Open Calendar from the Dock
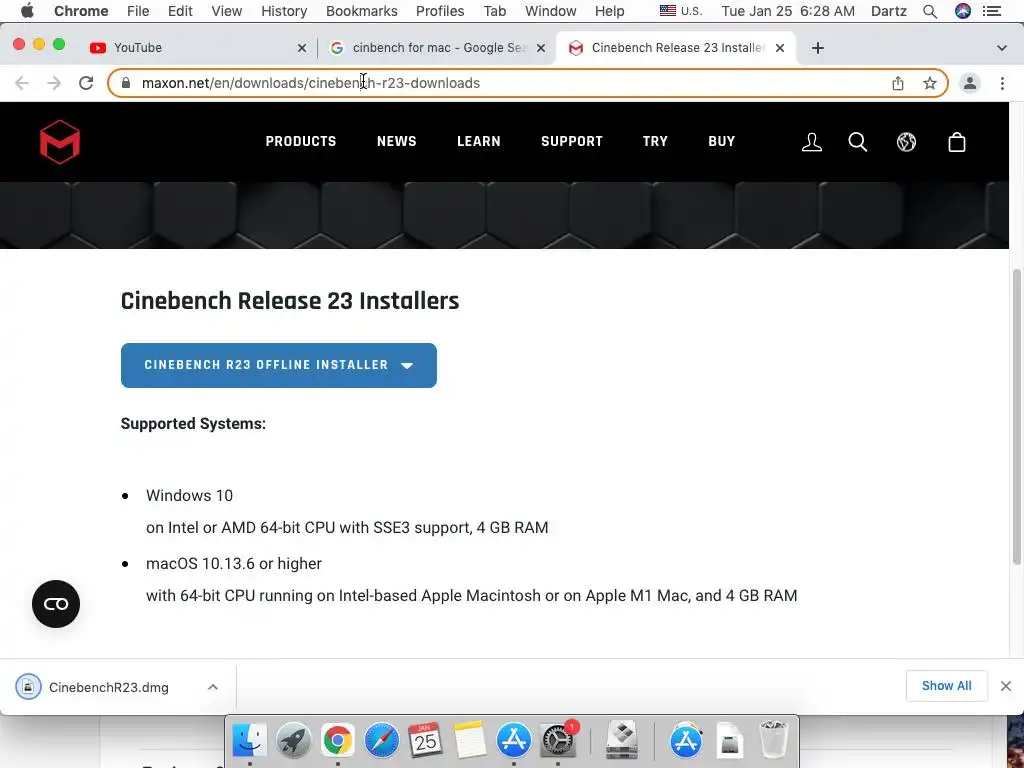The image size is (1024, 768). point(425,740)
